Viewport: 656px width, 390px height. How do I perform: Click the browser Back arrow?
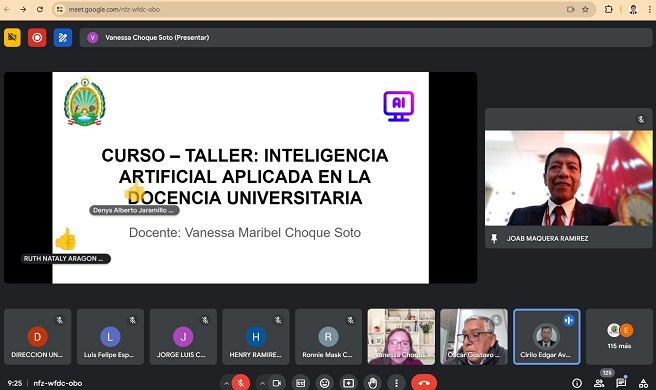click(7, 9)
